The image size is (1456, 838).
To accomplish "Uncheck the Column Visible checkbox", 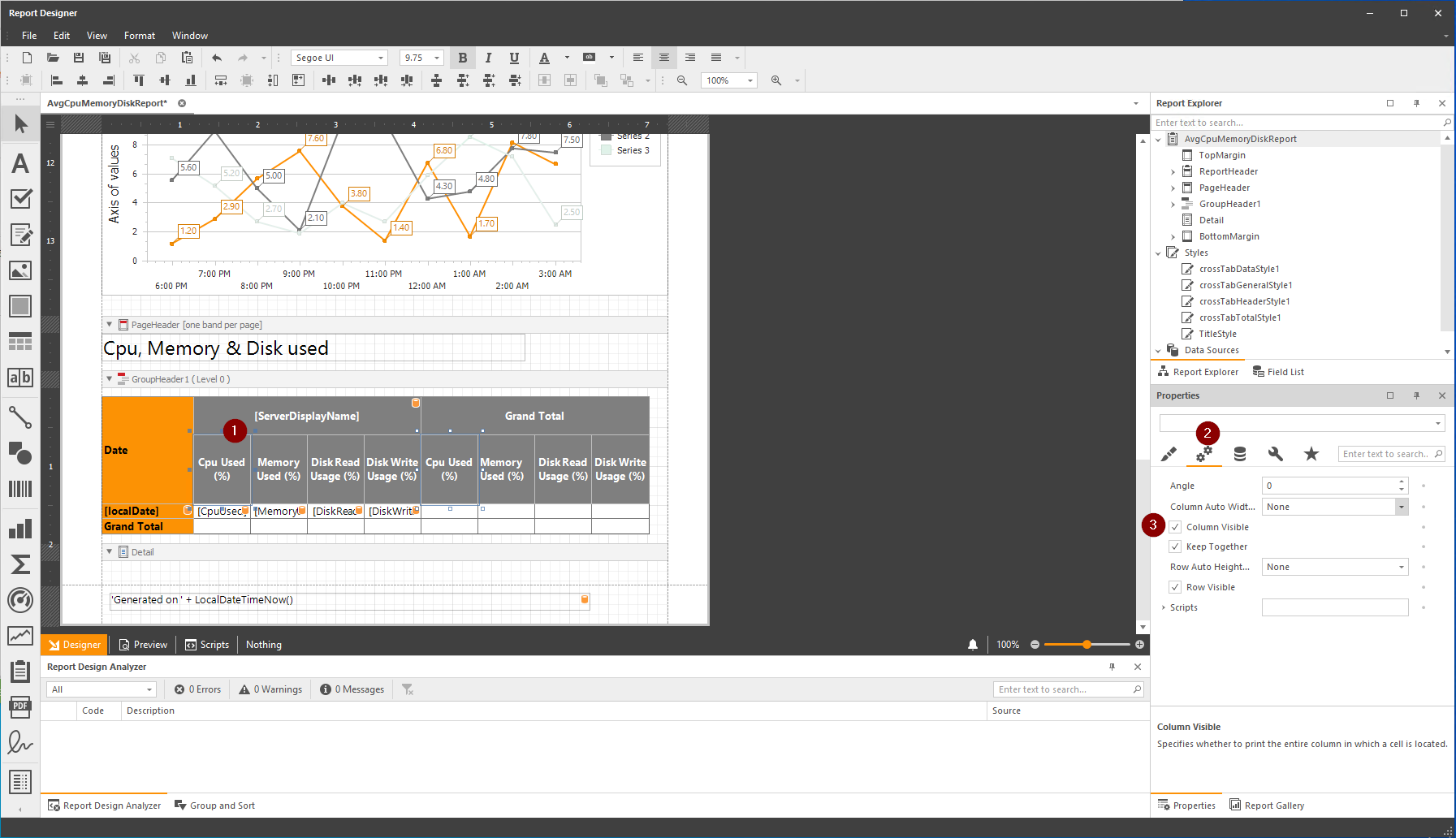I will [1174, 526].
